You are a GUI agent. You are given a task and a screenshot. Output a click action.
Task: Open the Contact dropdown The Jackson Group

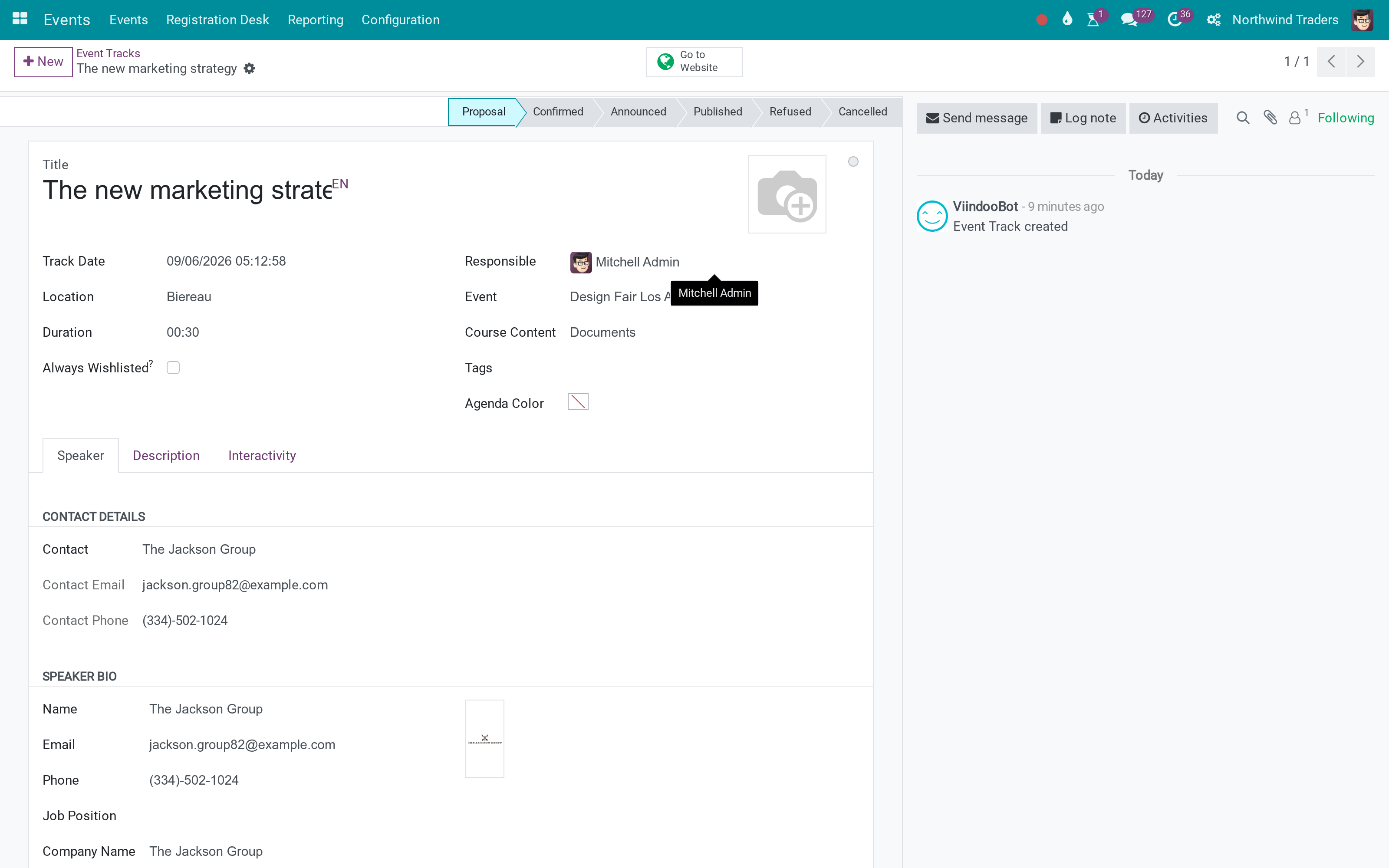[500, 549]
